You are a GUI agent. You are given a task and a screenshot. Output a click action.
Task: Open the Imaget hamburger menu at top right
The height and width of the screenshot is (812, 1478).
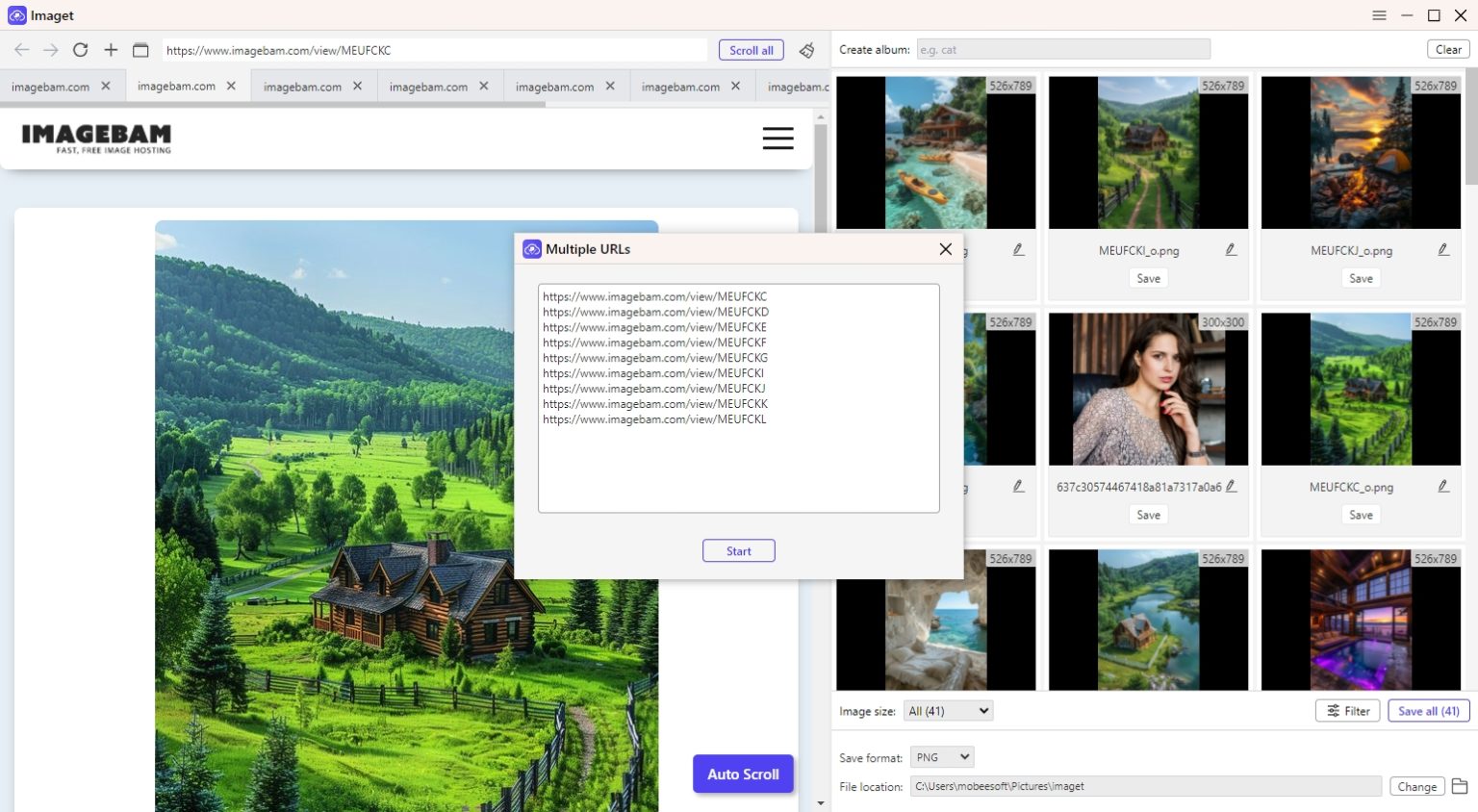click(1379, 15)
